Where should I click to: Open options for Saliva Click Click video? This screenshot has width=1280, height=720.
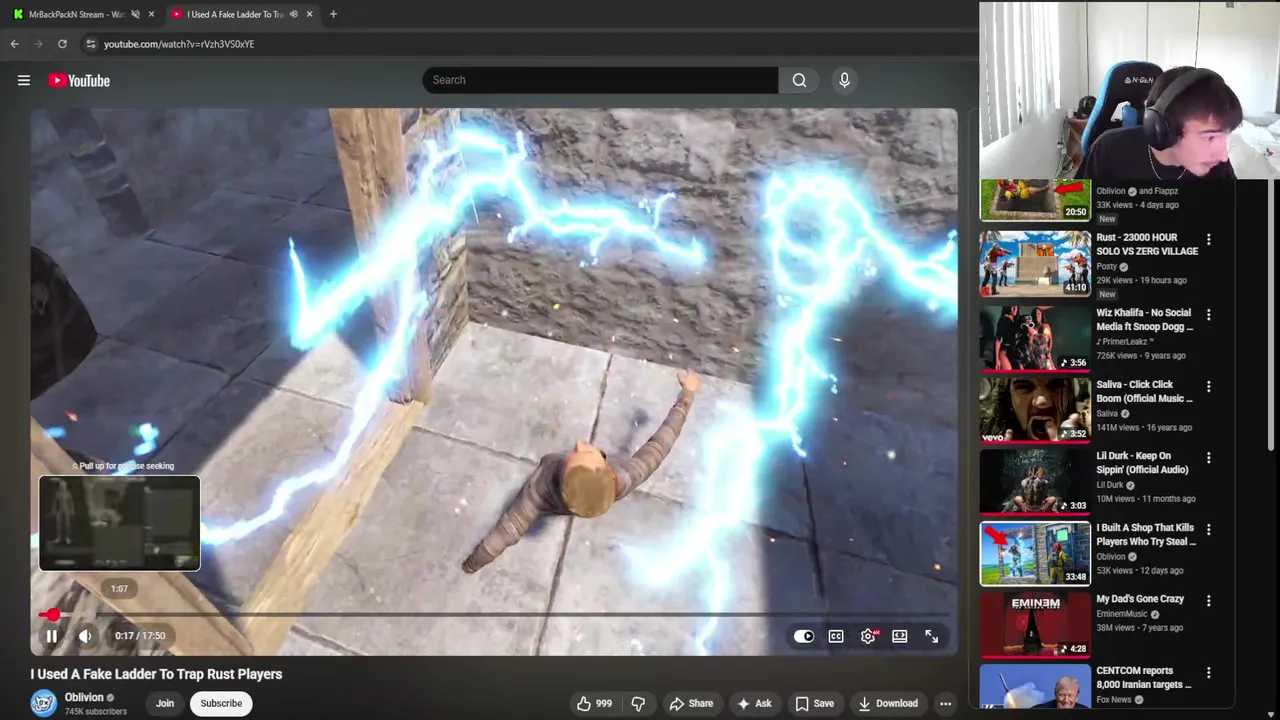click(x=1208, y=386)
